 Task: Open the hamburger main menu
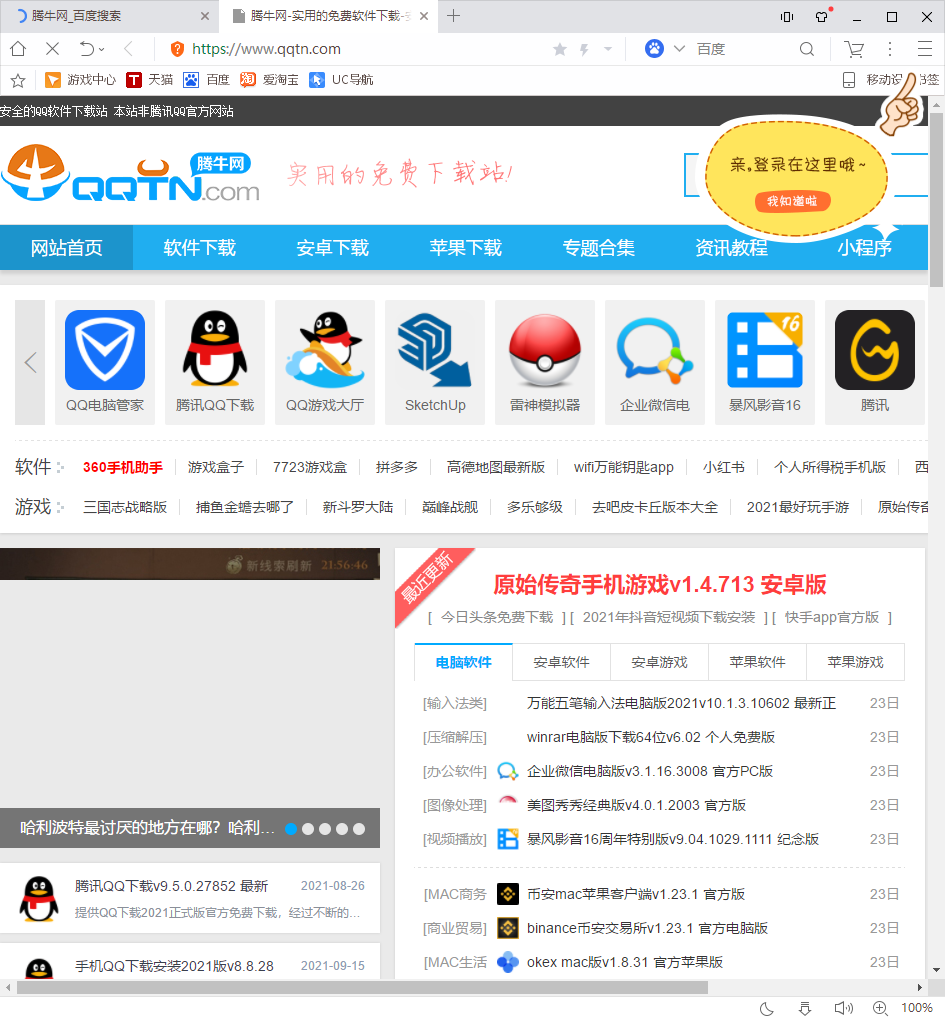point(925,49)
